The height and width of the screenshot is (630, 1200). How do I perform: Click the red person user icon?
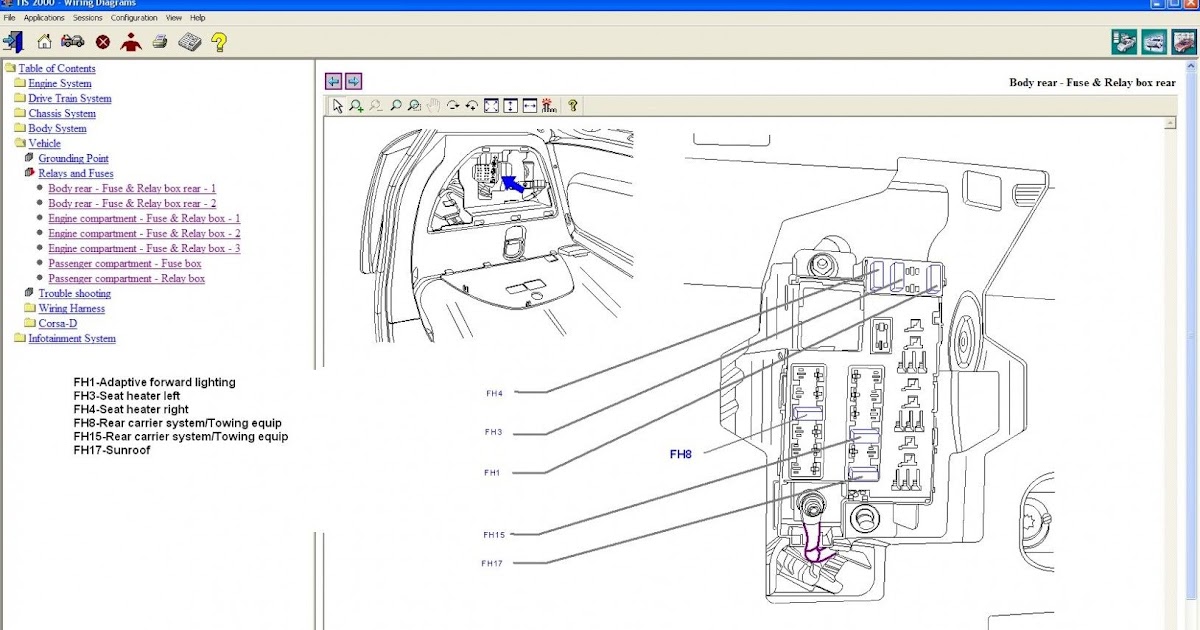(x=131, y=42)
